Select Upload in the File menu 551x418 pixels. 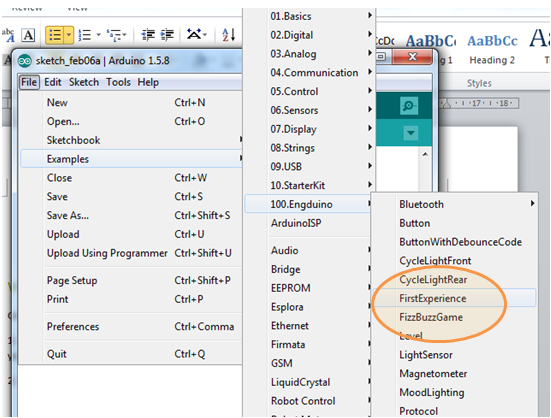[131, 234]
